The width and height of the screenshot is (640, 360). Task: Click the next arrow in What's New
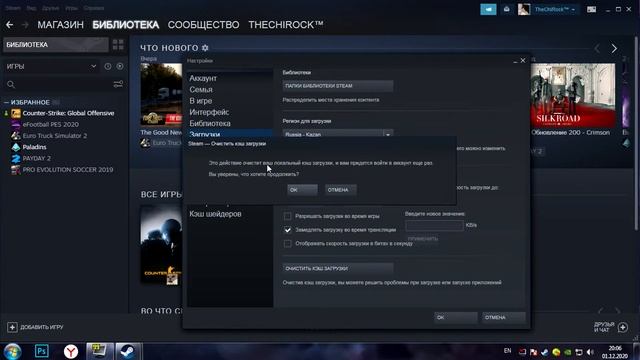614,49
